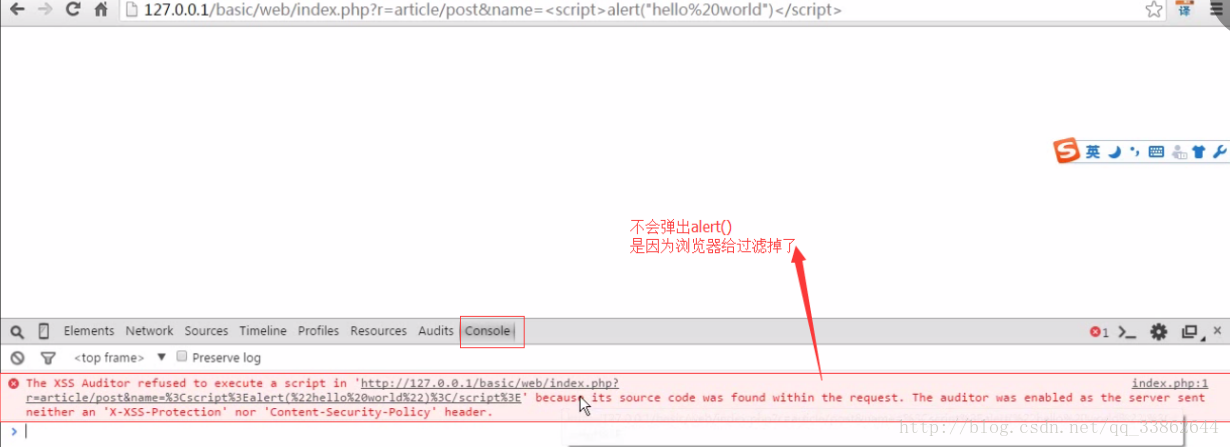The width and height of the screenshot is (1230, 447).
Task: Open the Sources panel tab
Action: (x=206, y=331)
